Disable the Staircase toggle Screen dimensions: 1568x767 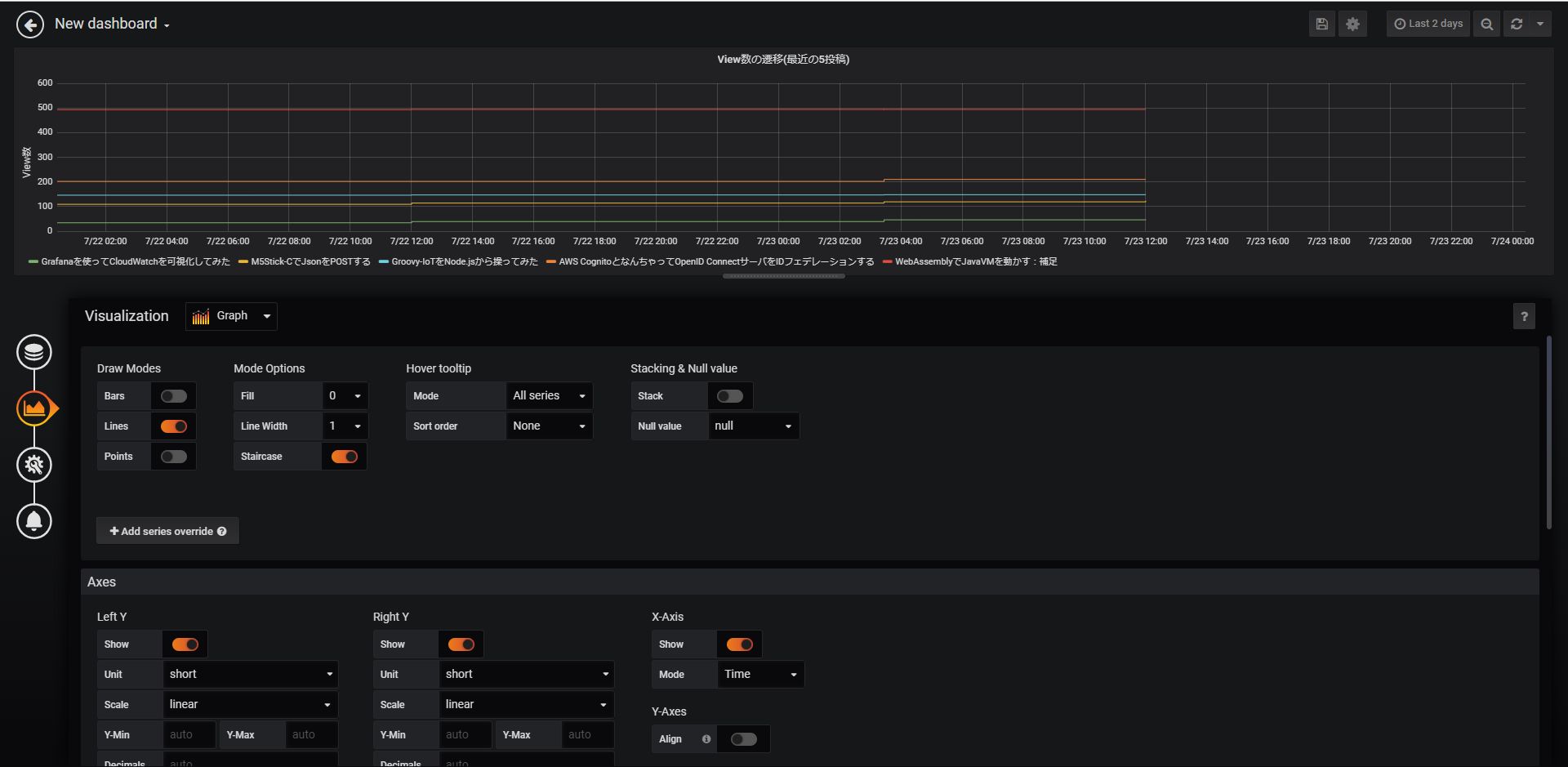[344, 457]
